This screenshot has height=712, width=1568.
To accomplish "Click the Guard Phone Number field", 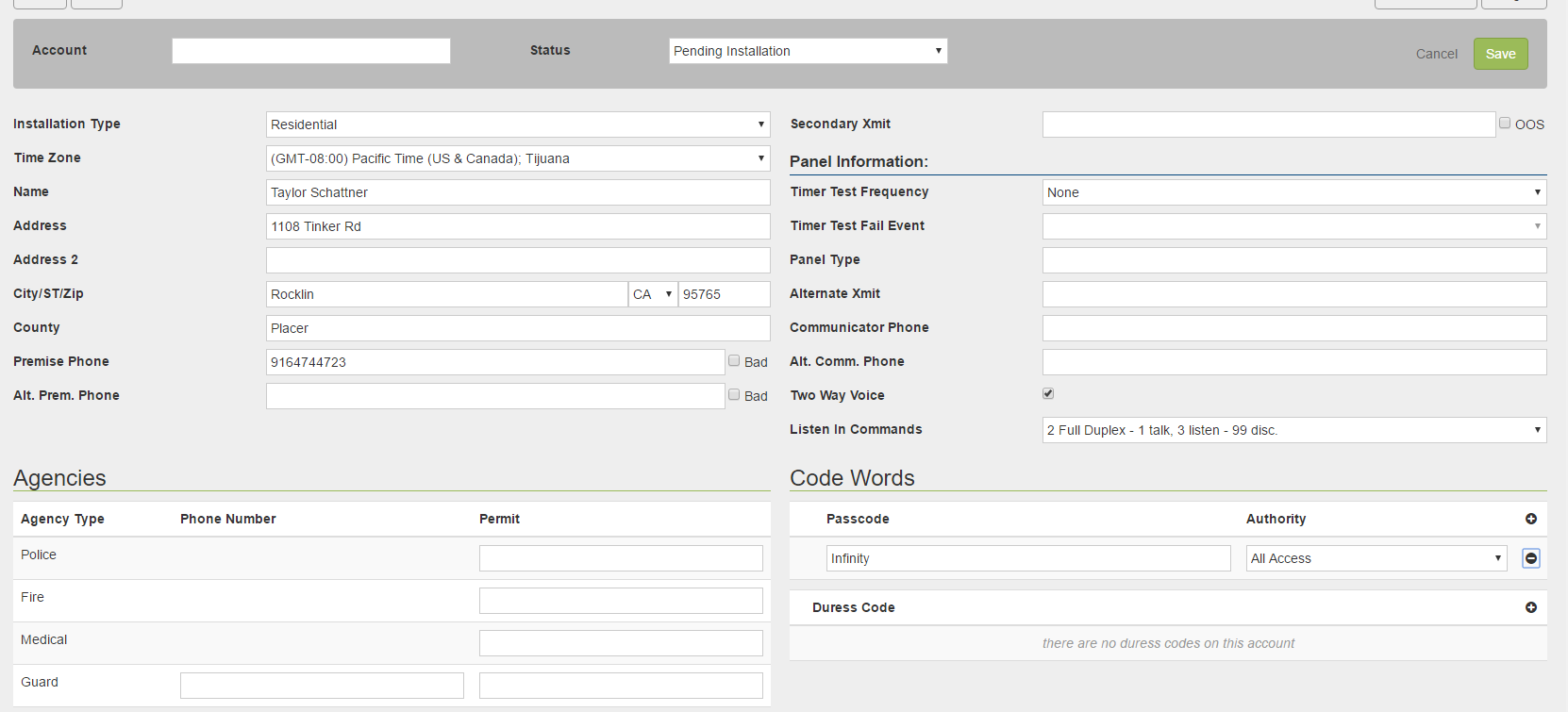I will 322,686.
